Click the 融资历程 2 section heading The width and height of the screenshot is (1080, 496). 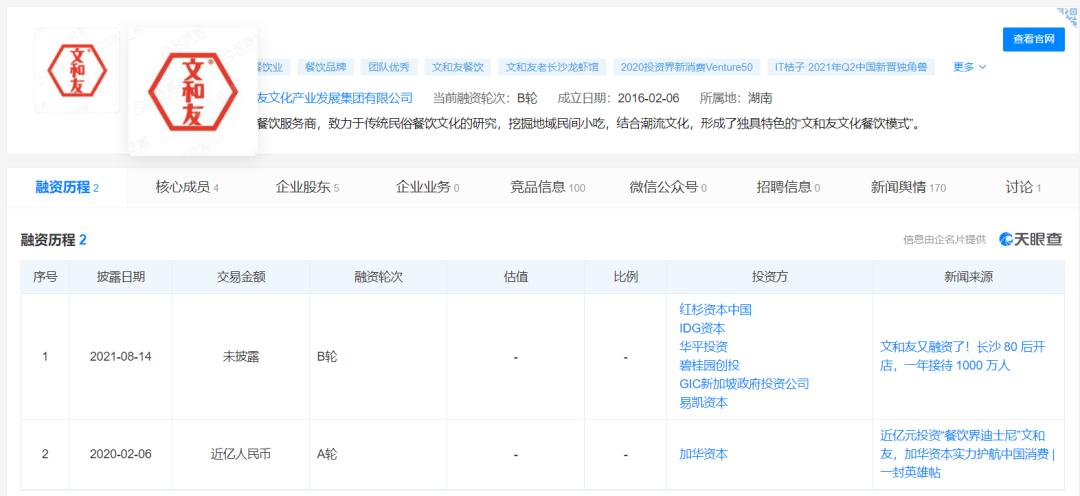coord(54,240)
